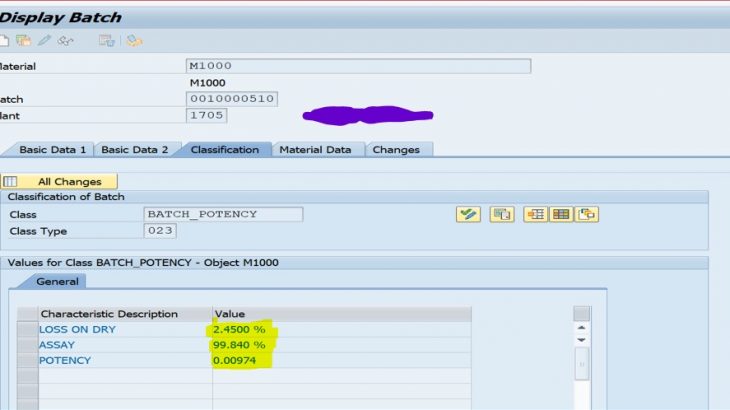The height and width of the screenshot is (410, 730).
Task: Click the orange arrow list icon in Classification
Action: [x=535, y=214]
